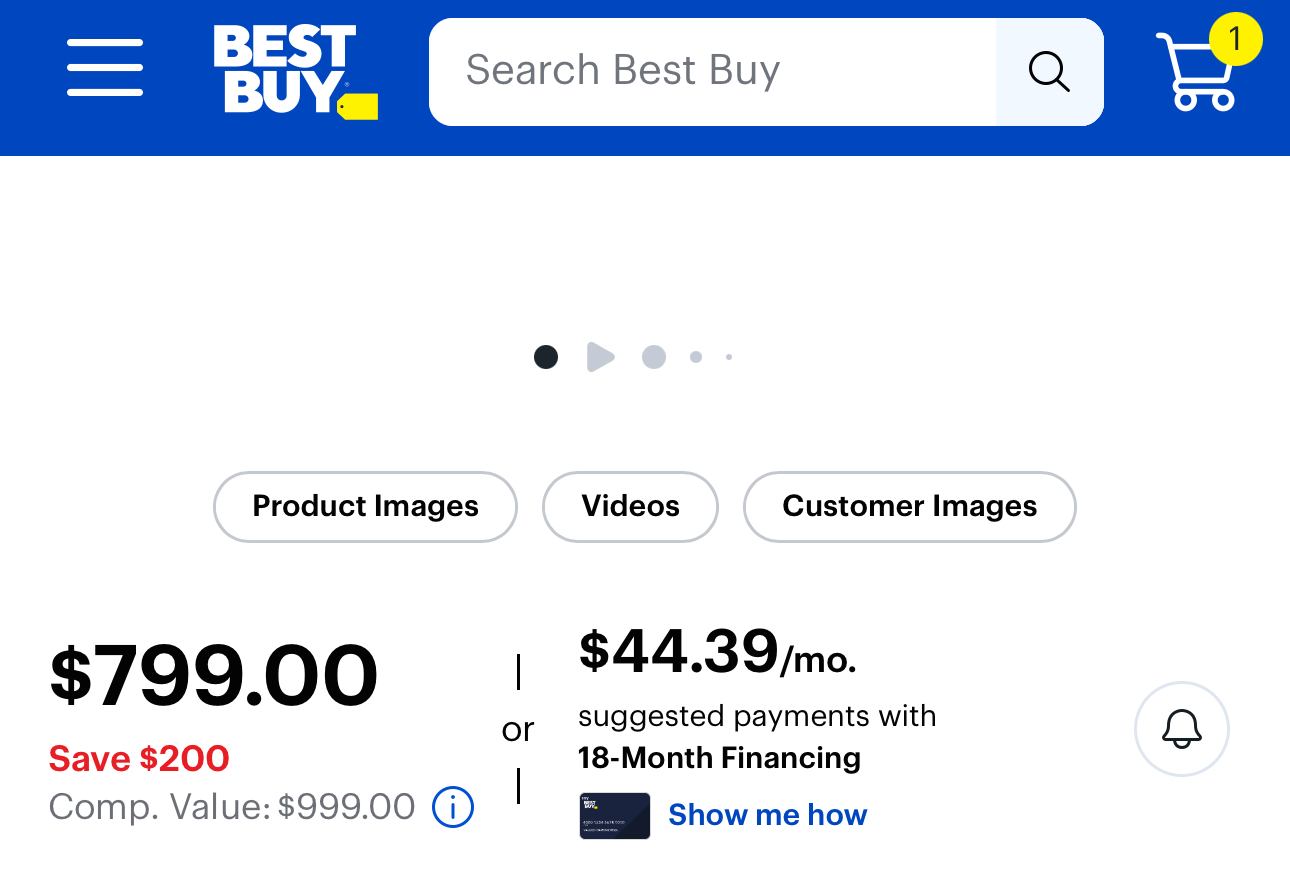This screenshot has height=887, width=1290.
Task: Click the price drop notification bell
Action: [x=1181, y=729]
